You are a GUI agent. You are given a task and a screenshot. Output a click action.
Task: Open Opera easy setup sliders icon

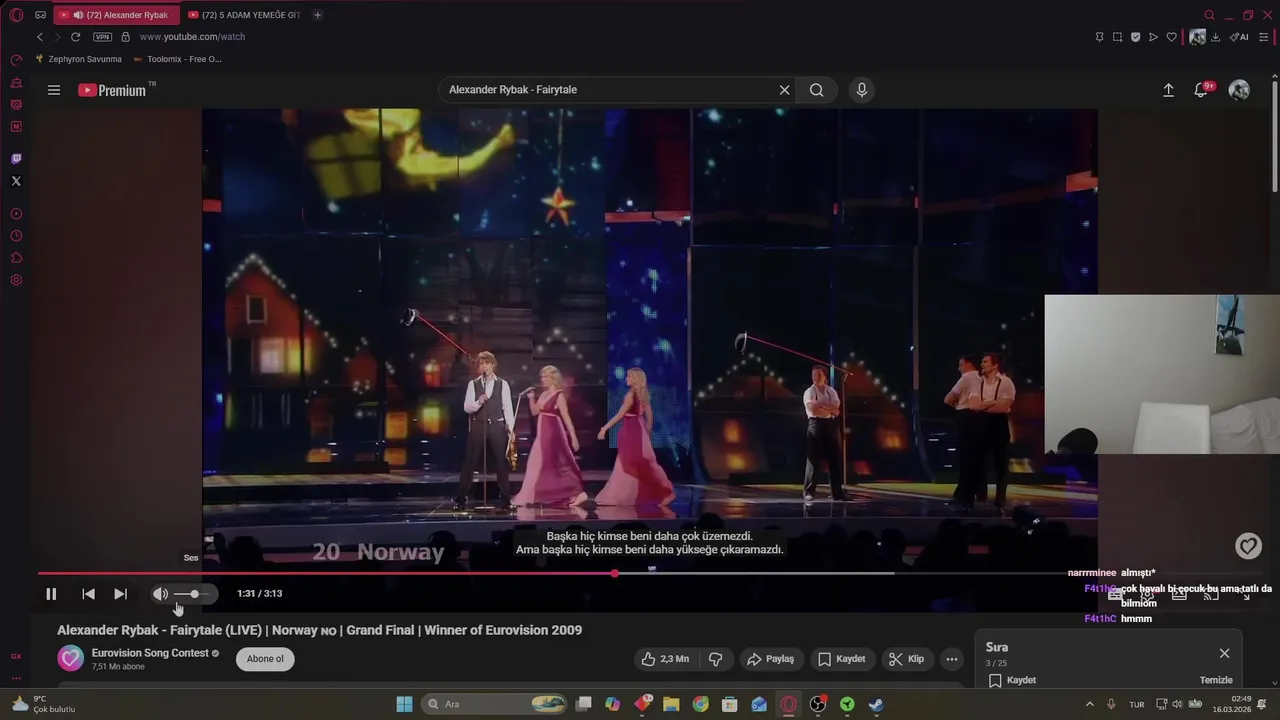click(1263, 37)
